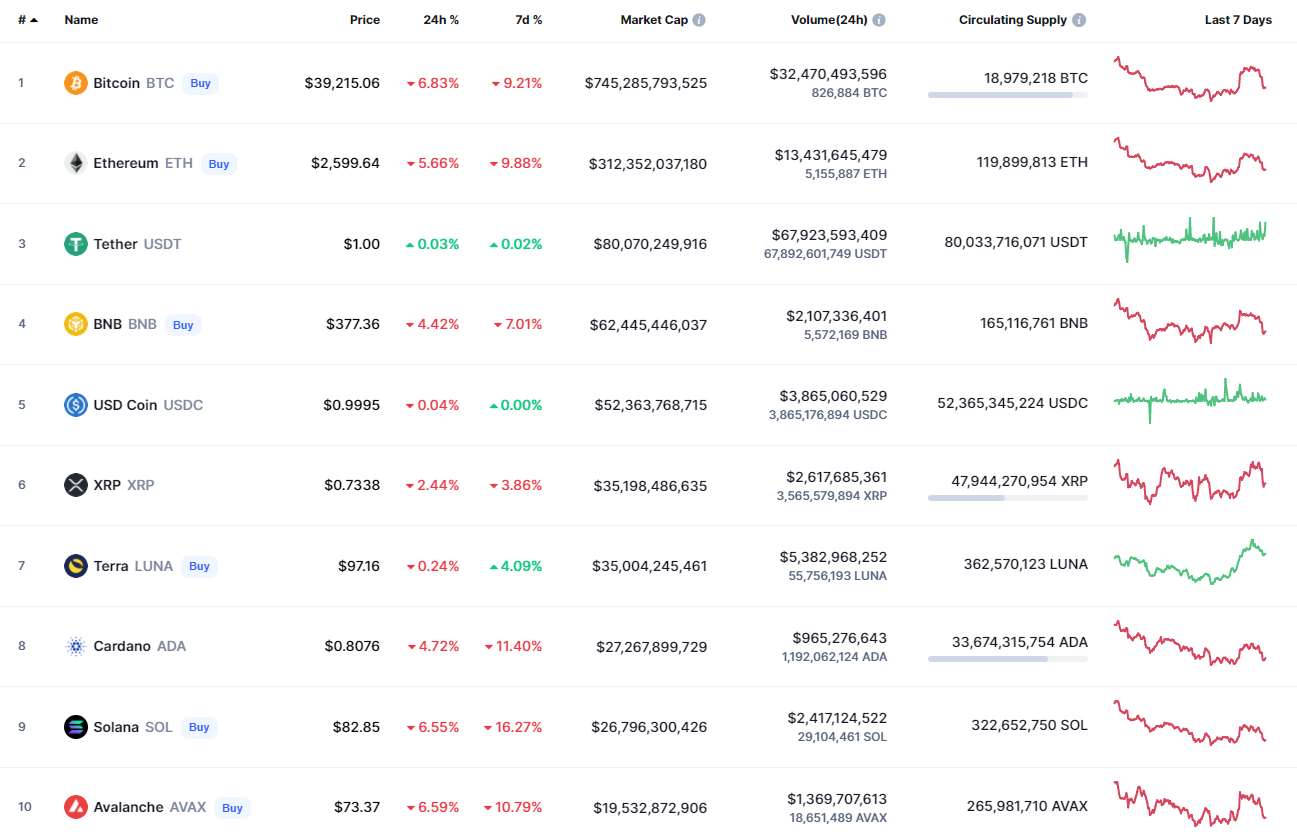Viewport: 1297px width, 835px height.
Task: Click the Tether coin icon
Action: (76, 244)
